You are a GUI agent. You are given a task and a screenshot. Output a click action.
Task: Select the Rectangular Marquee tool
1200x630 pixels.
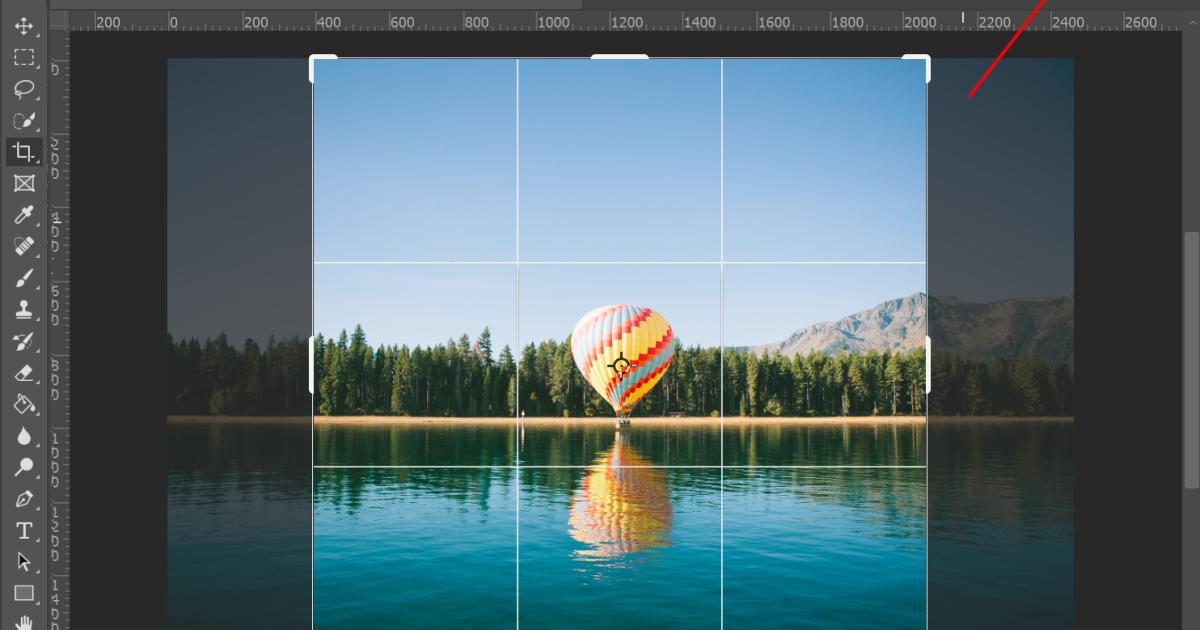coord(26,58)
